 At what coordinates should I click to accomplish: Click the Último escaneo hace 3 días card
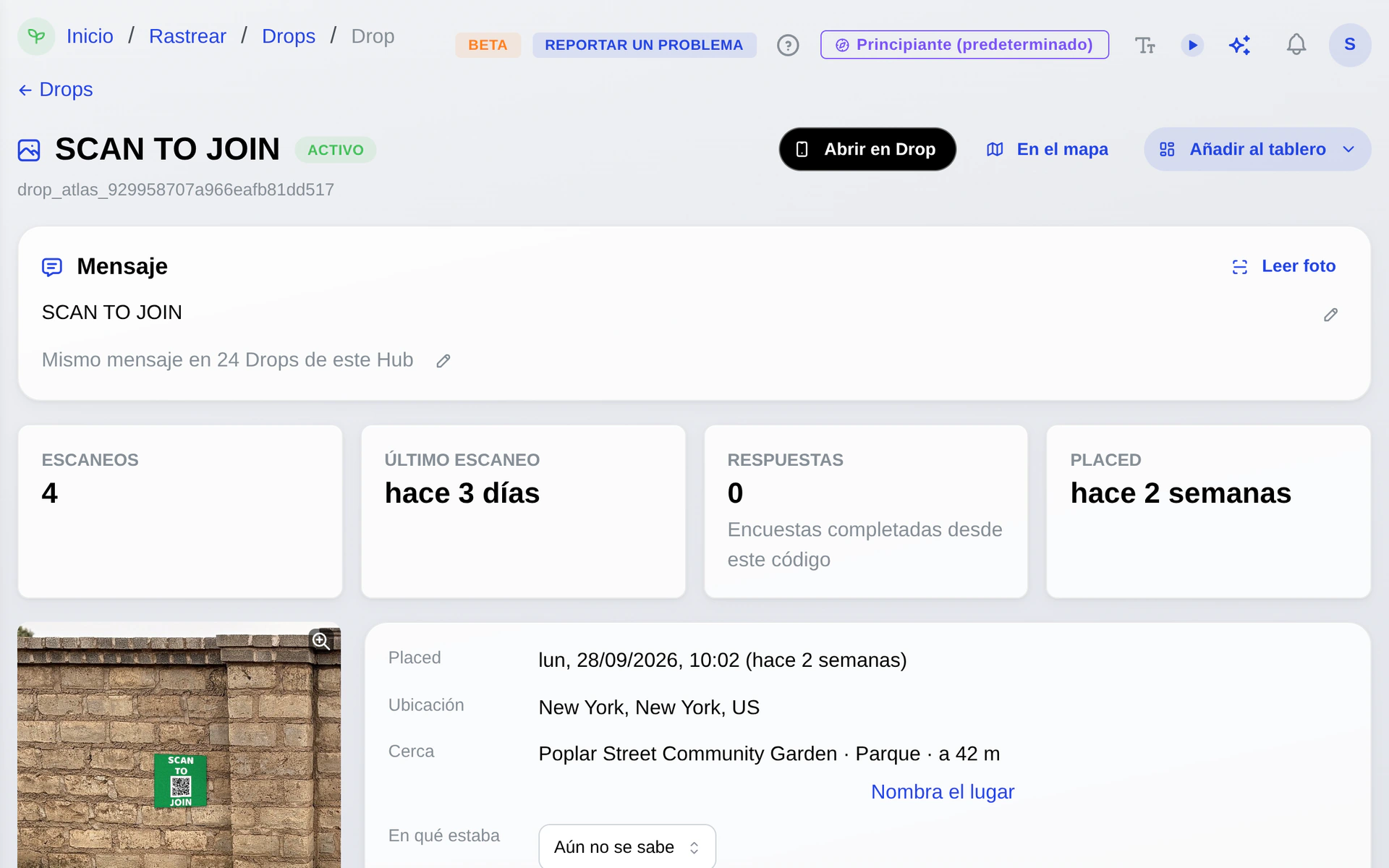(523, 511)
